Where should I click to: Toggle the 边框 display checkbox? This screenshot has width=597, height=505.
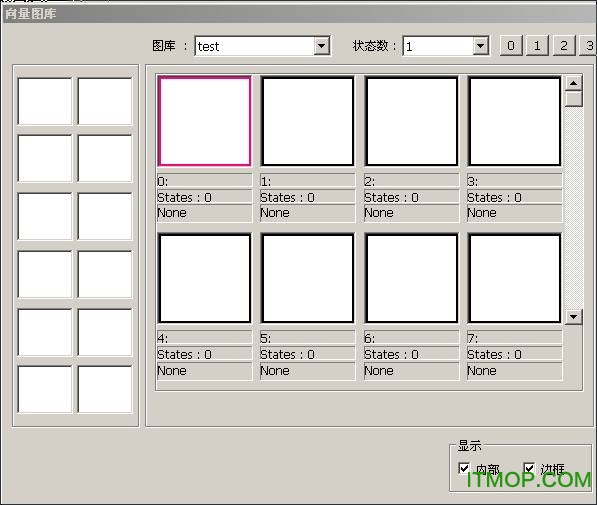[529, 468]
